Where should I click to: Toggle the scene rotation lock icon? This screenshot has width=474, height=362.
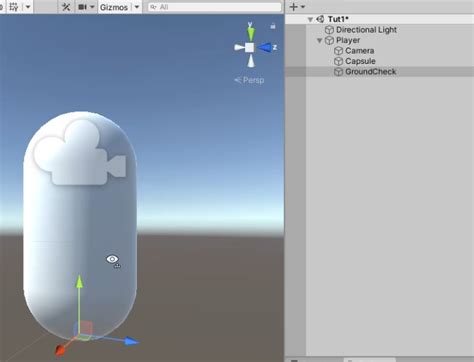point(273,26)
